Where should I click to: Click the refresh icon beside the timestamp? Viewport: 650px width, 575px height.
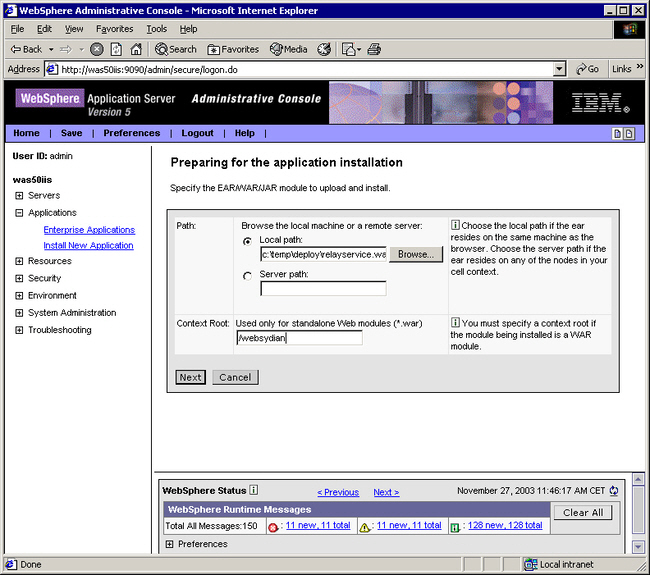(x=614, y=491)
